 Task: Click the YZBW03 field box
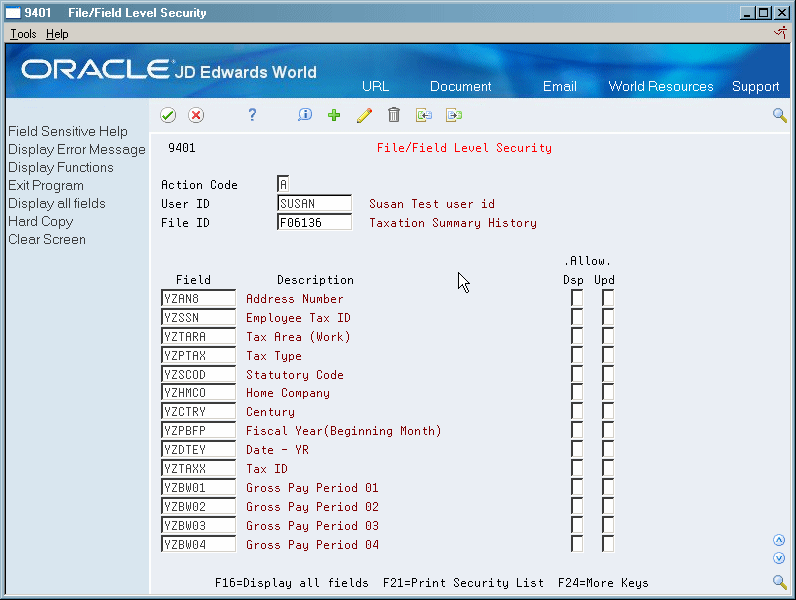(x=198, y=525)
